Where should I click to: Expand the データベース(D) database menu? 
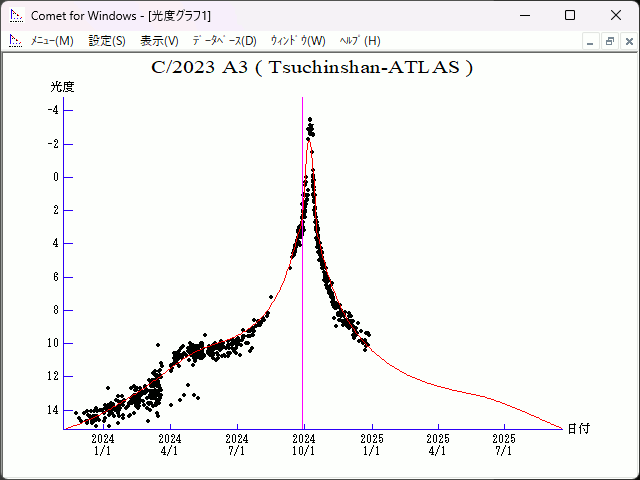tap(224, 41)
